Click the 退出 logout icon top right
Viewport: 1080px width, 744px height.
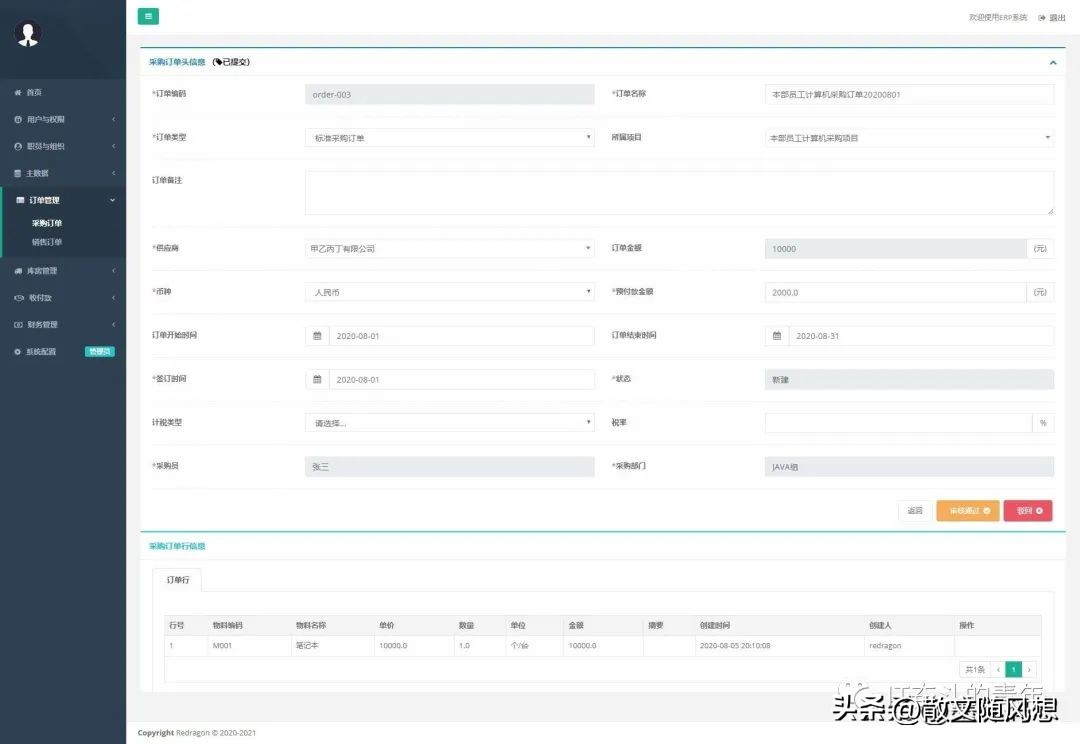click(x=1043, y=17)
